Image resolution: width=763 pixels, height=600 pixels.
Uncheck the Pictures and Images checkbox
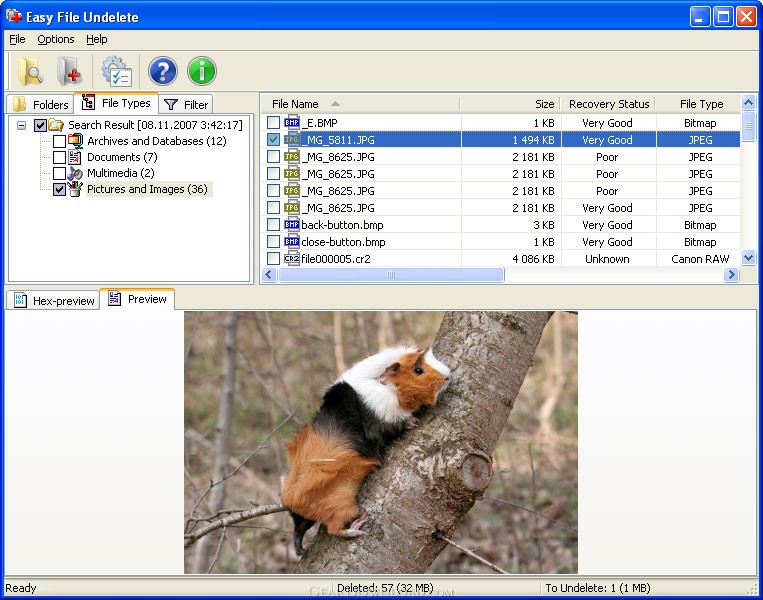[x=59, y=189]
